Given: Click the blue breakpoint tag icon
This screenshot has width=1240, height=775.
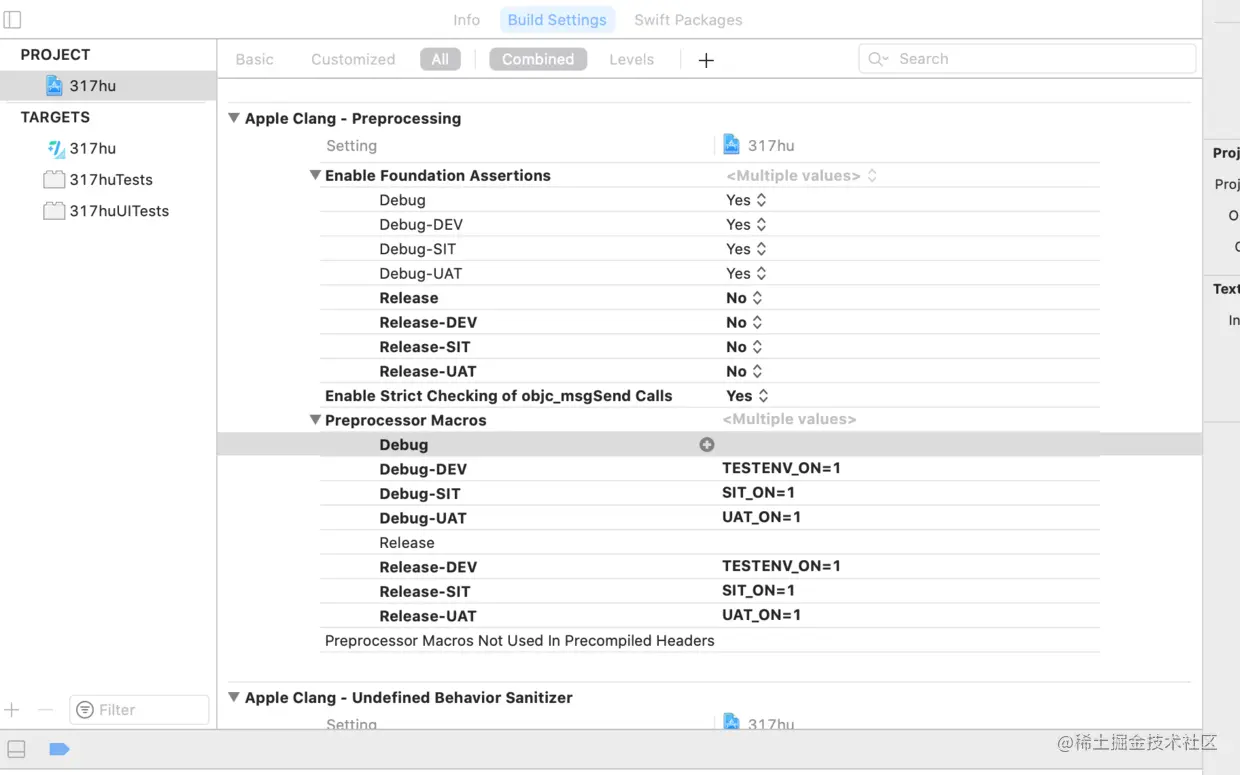Looking at the screenshot, I should [x=59, y=749].
